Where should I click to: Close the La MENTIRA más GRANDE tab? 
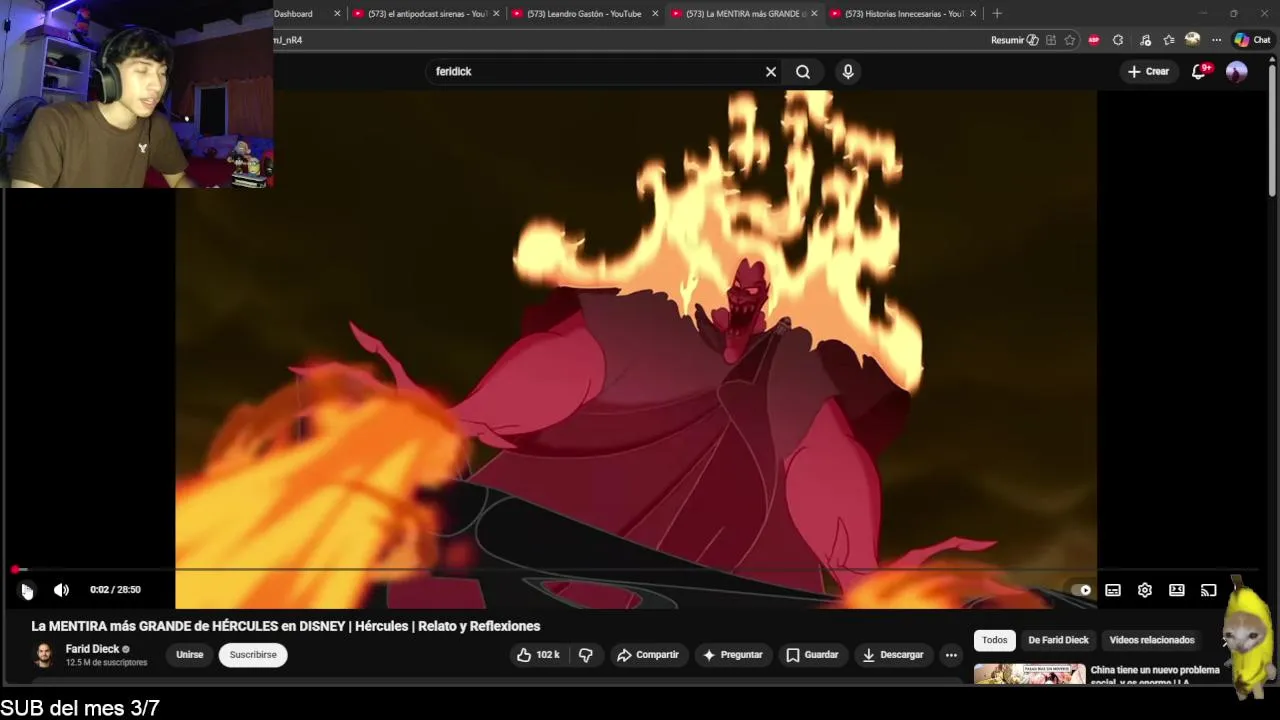[814, 14]
